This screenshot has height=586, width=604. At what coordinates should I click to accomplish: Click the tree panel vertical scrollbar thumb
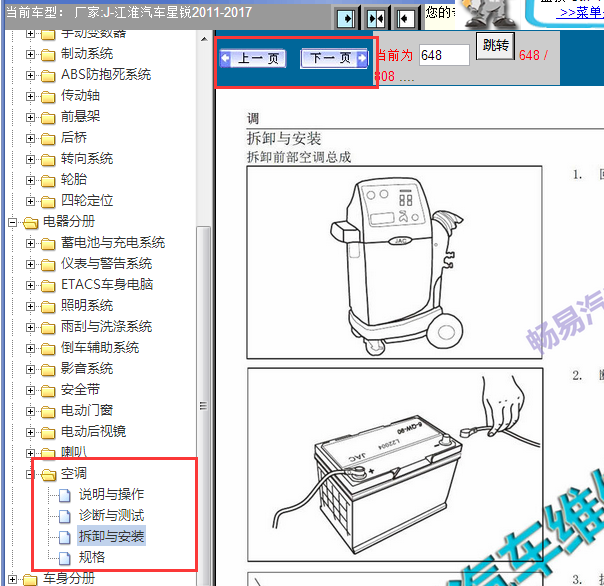tap(204, 406)
